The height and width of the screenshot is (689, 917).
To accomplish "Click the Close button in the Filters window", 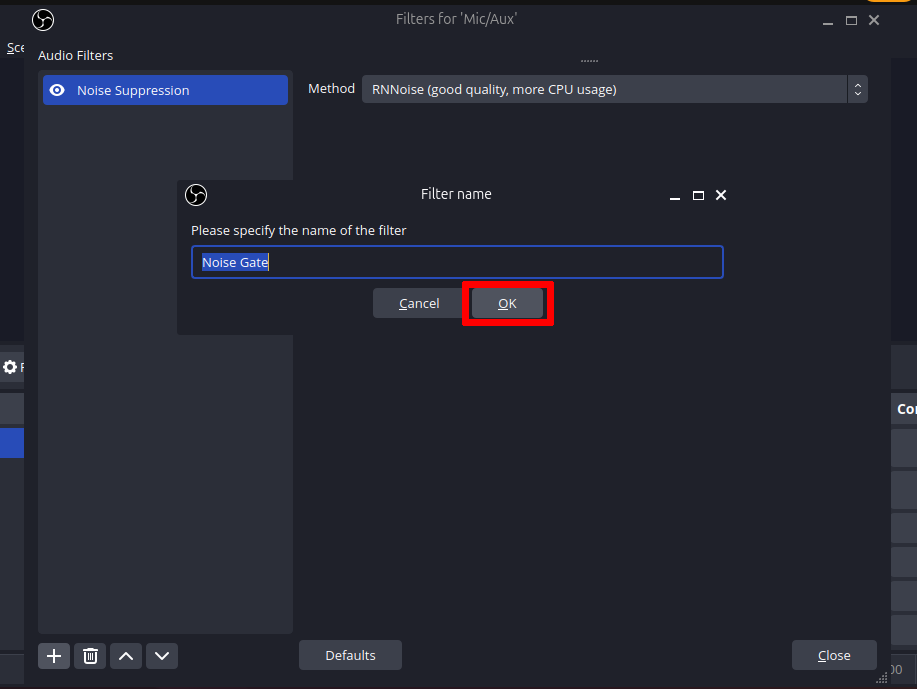I will [833, 655].
